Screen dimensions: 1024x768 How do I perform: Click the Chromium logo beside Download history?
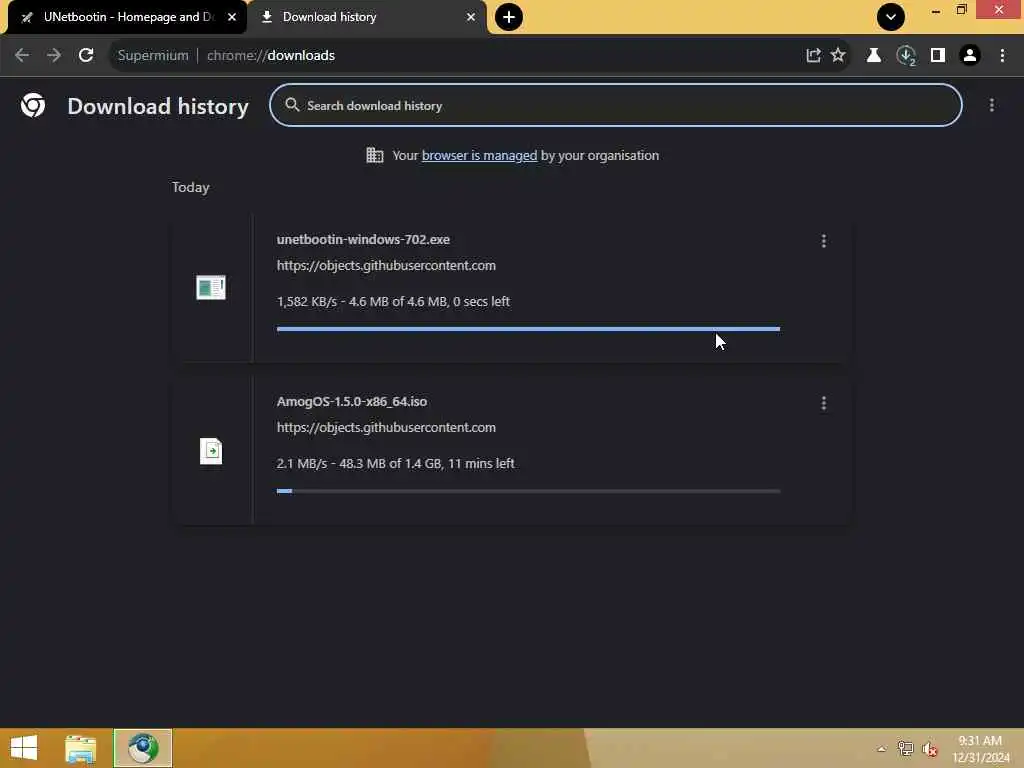click(x=33, y=105)
